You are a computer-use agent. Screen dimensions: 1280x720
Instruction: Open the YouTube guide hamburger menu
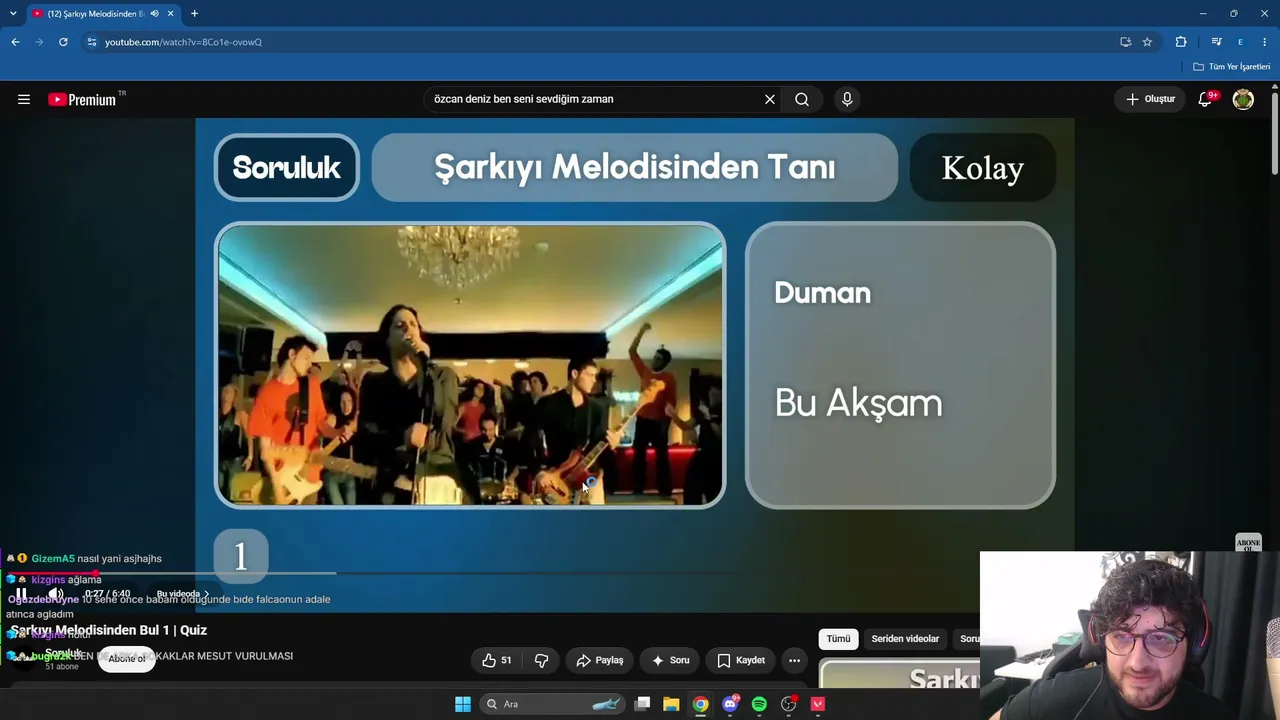coord(24,99)
